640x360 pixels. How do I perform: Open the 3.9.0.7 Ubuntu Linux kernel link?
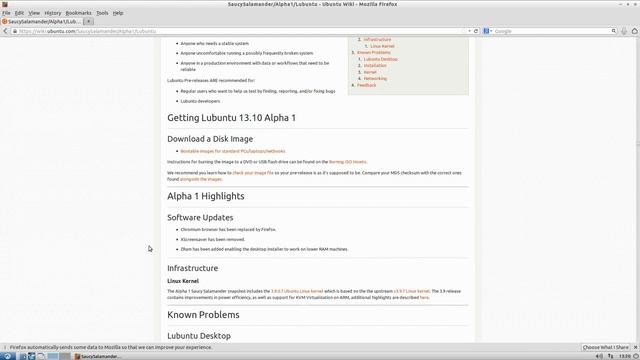[297, 291]
